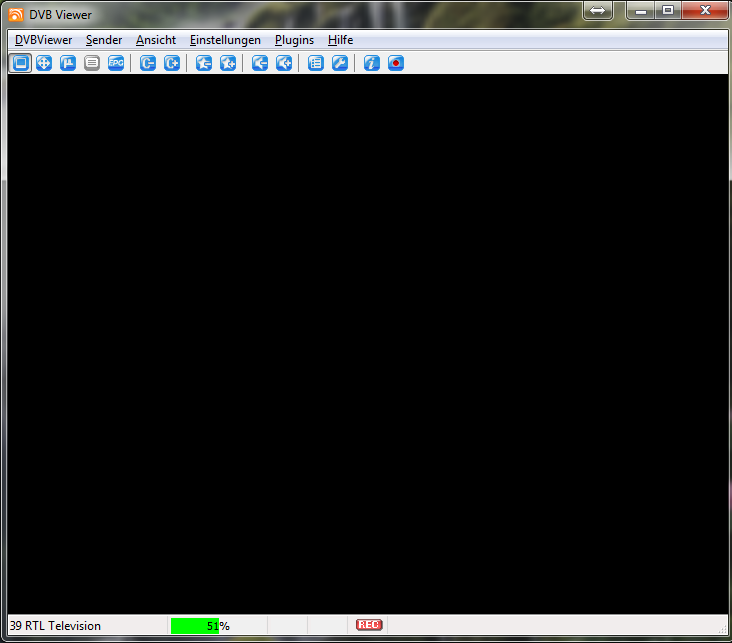Open the Sender menu
Viewport: 732px width, 643px height.
[104, 40]
